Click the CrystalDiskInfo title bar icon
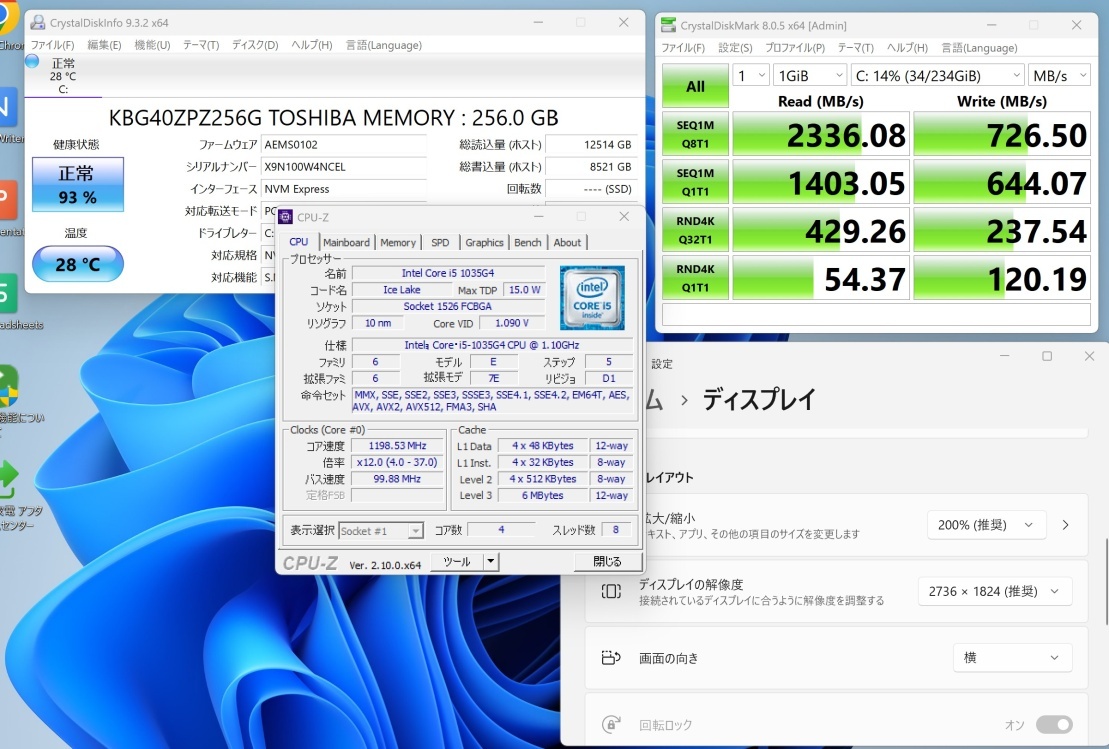1109x749 pixels. pos(37,23)
